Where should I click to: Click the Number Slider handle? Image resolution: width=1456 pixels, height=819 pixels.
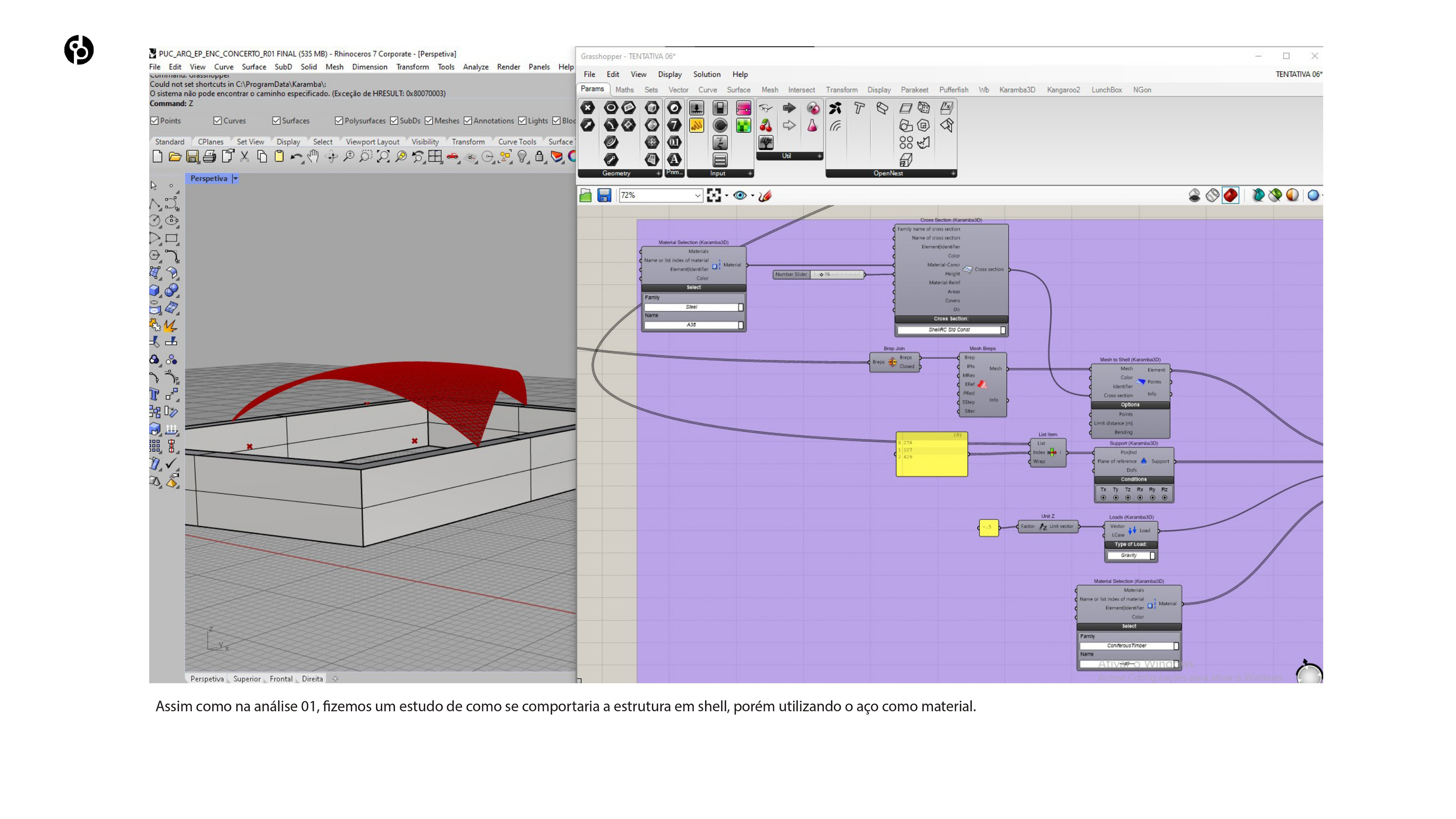(821, 275)
